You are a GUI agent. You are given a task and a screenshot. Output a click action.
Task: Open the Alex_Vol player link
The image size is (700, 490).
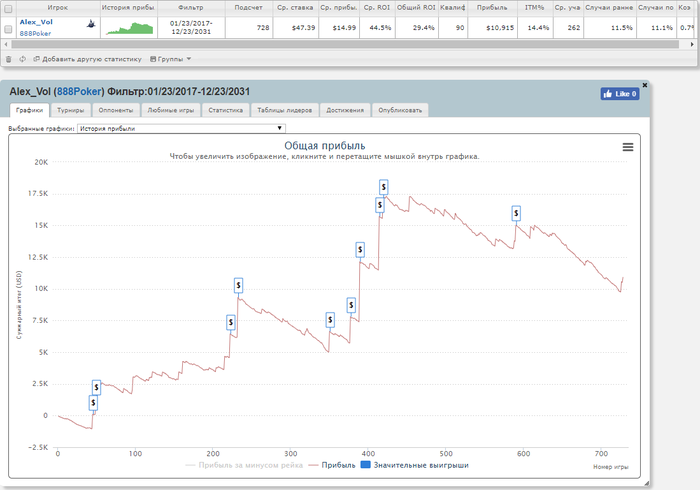pyautogui.click(x=36, y=22)
